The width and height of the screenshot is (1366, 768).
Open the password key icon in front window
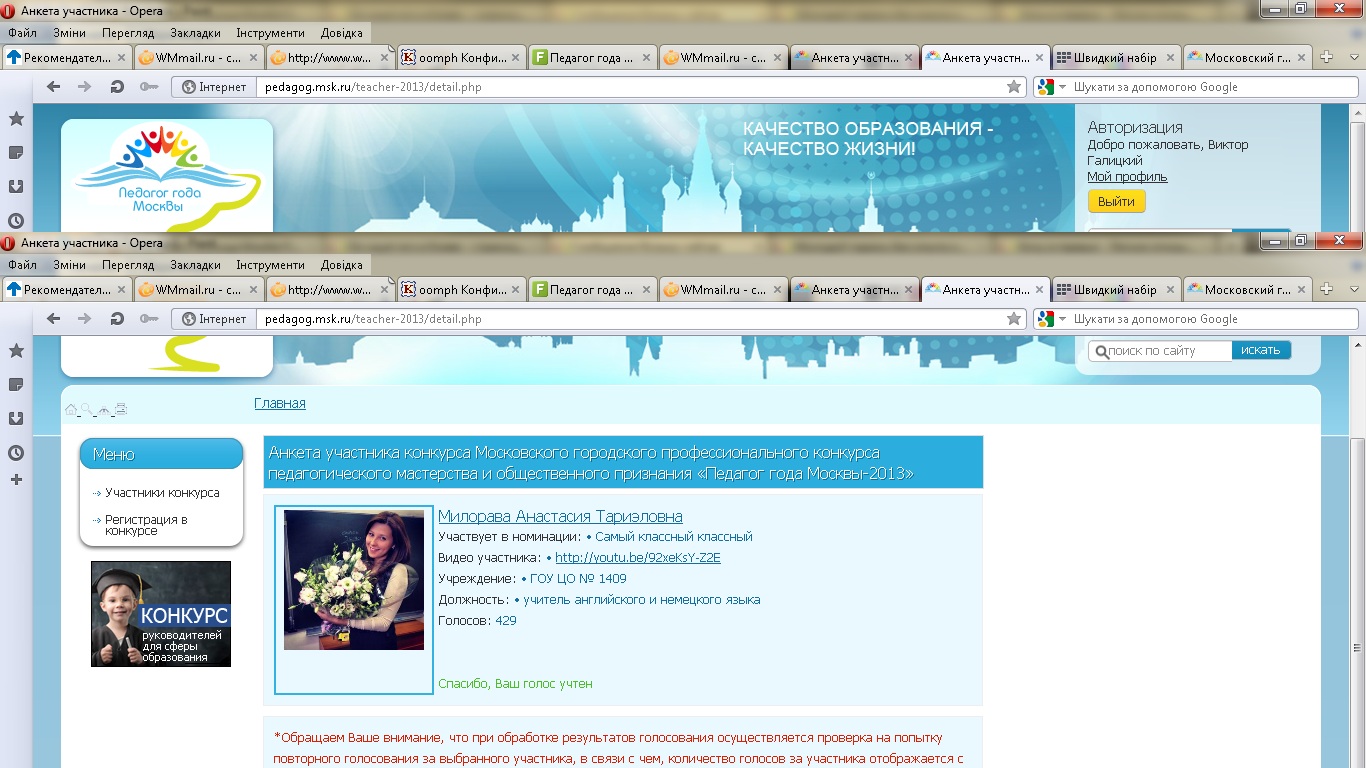pyautogui.click(x=149, y=319)
